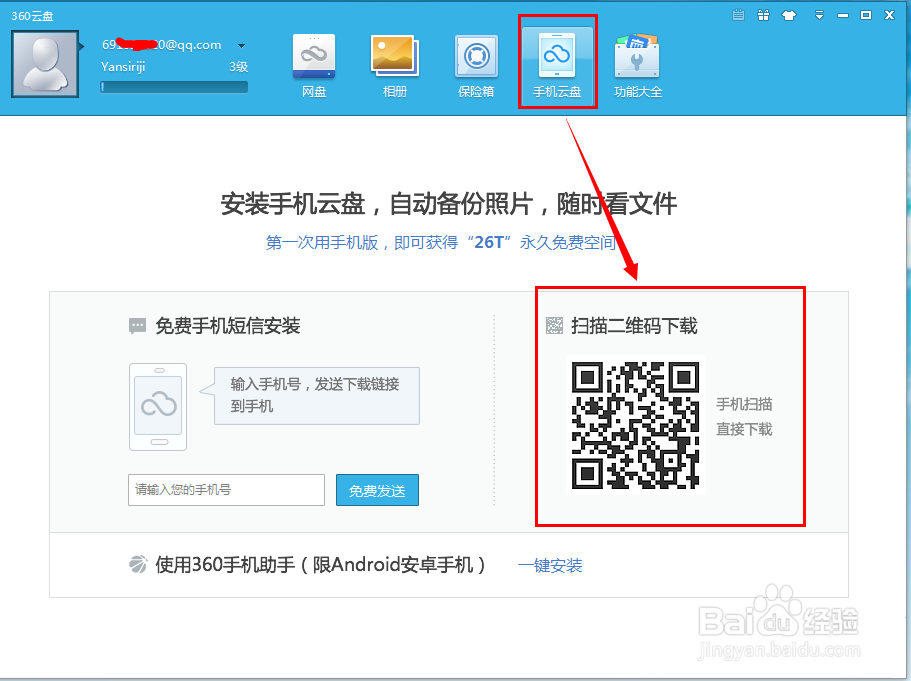
Task: Click the storage level progress bar
Action: (x=174, y=87)
